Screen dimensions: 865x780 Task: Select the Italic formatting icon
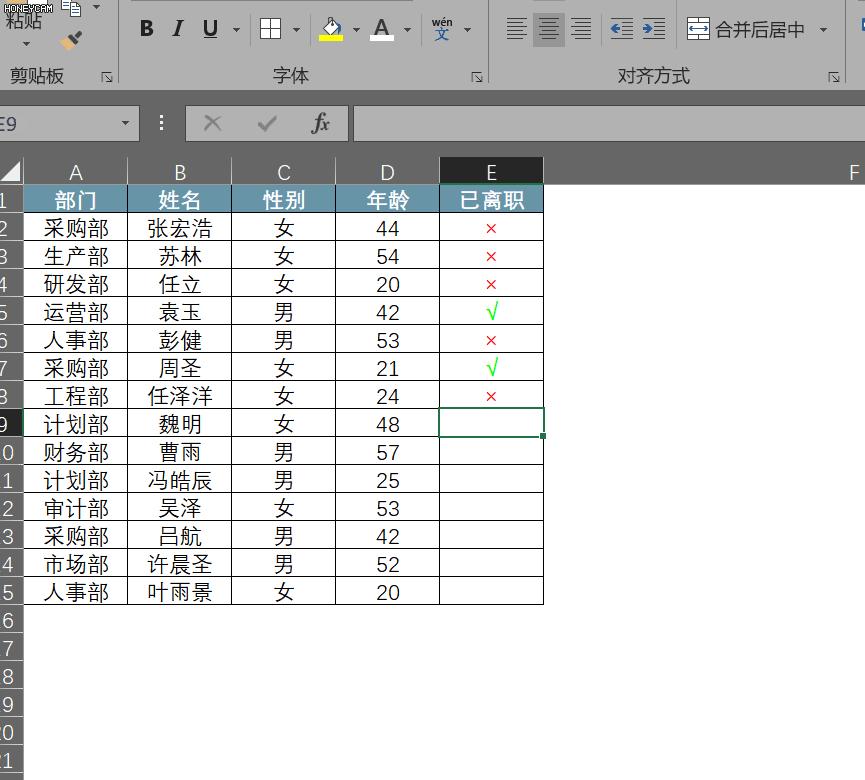177,29
